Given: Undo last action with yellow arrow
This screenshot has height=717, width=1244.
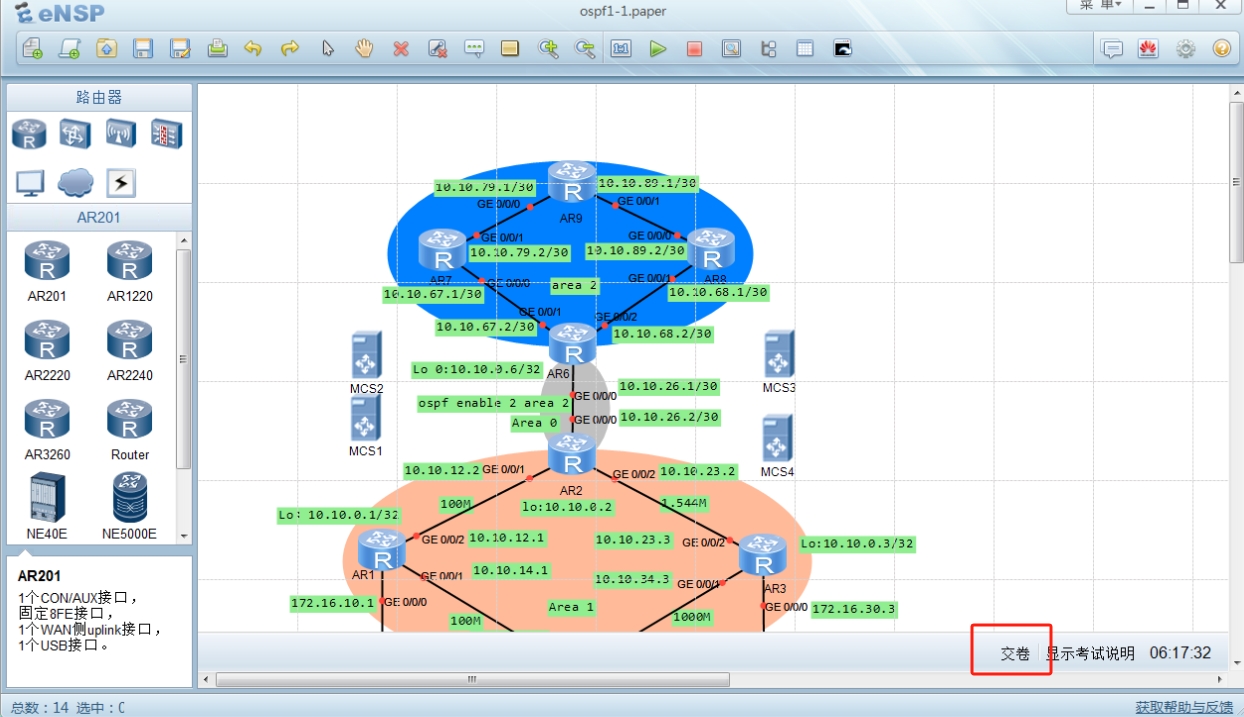Looking at the screenshot, I should pos(253,48).
